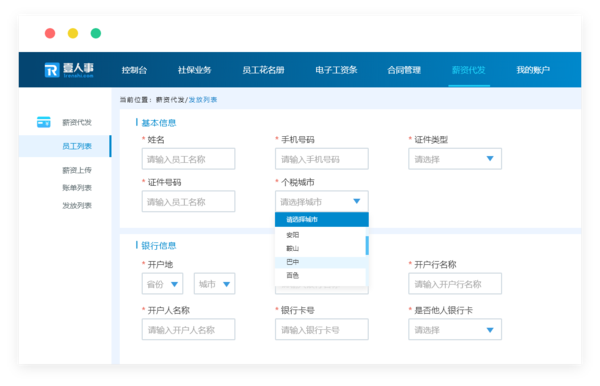Viewport: 600px width, 386px height.
Task: Click the green window maximize dot
Action: pos(96,33)
